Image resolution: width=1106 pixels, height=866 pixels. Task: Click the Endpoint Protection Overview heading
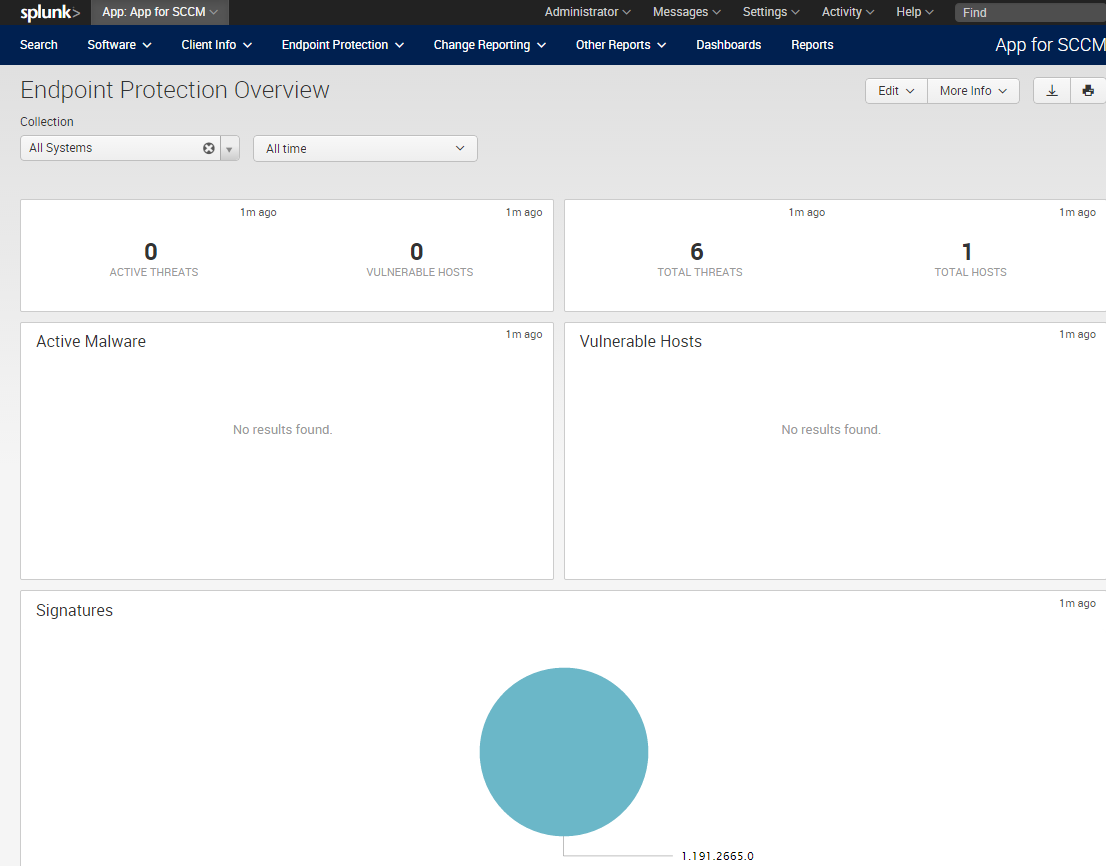tap(175, 90)
